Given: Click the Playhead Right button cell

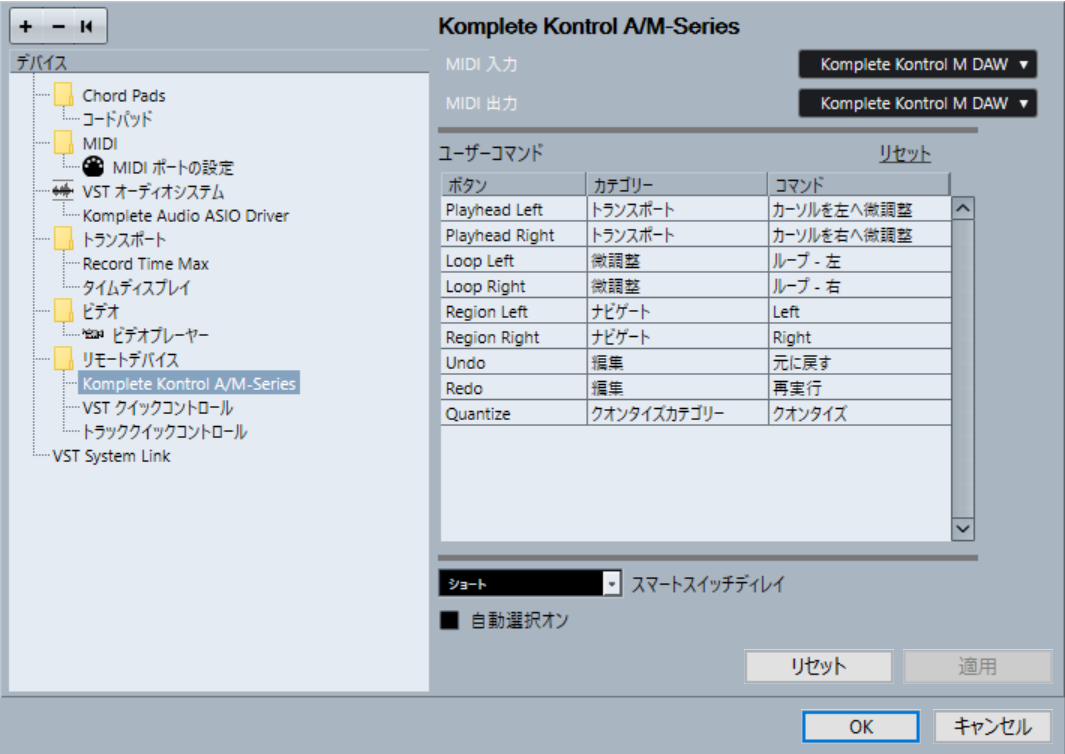Looking at the screenshot, I should click(x=513, y=235).
